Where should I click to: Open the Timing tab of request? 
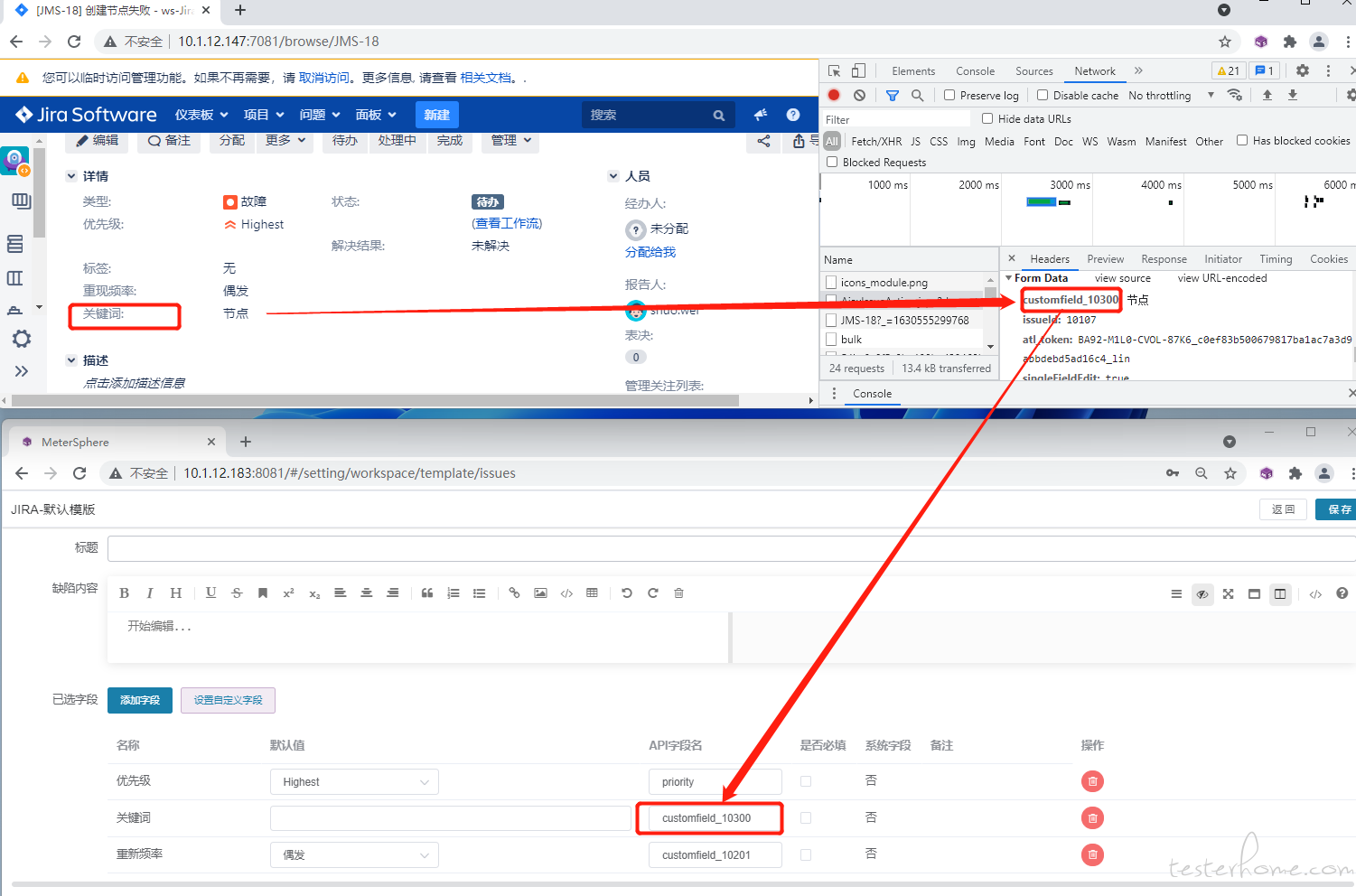[1276, 259]
